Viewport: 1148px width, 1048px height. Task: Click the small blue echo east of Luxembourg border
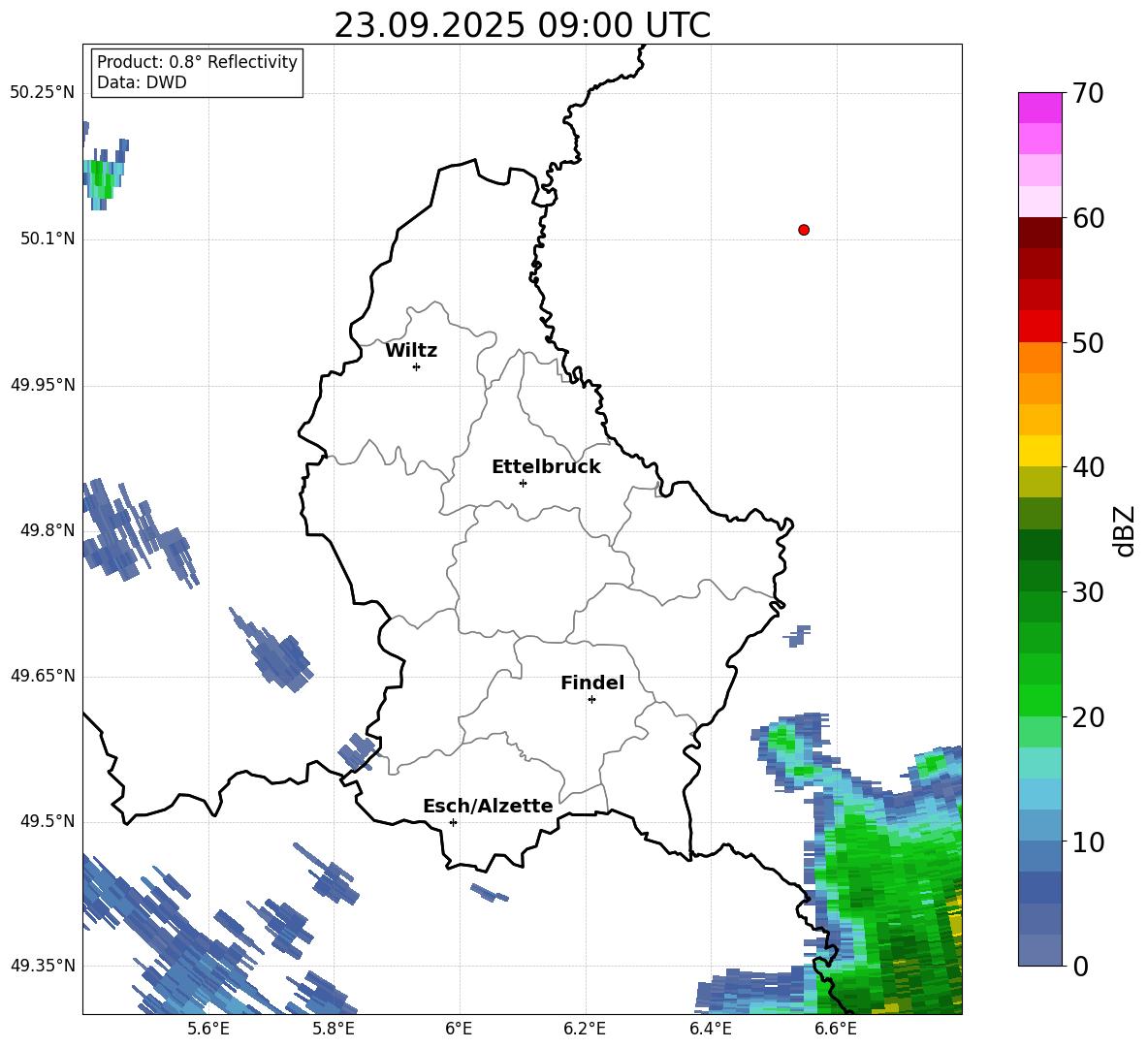point(797,635)
